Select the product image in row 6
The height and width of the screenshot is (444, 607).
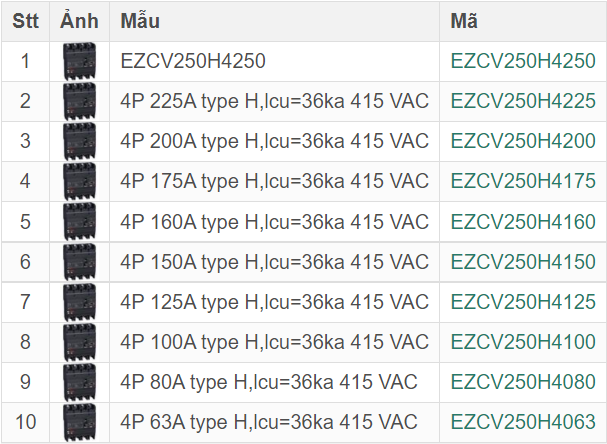coord(79,263)
